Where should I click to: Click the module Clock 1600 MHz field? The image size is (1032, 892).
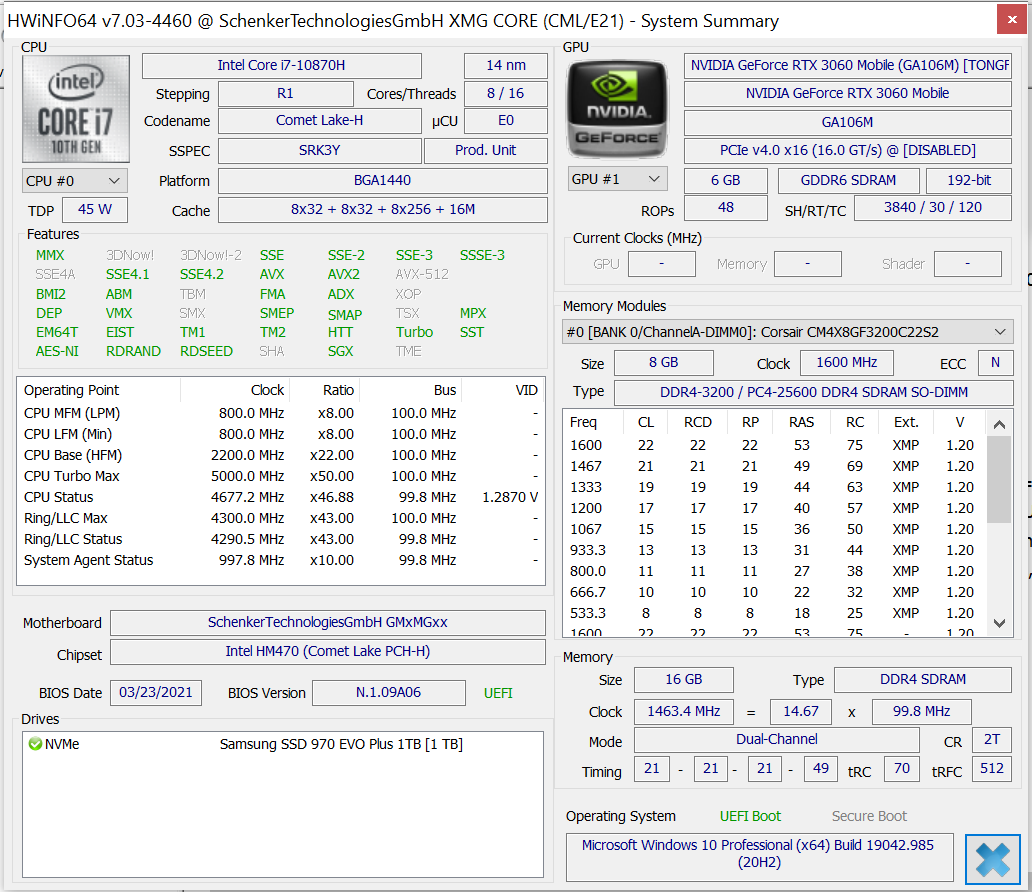pyautogui.click(x=847, y=363)
